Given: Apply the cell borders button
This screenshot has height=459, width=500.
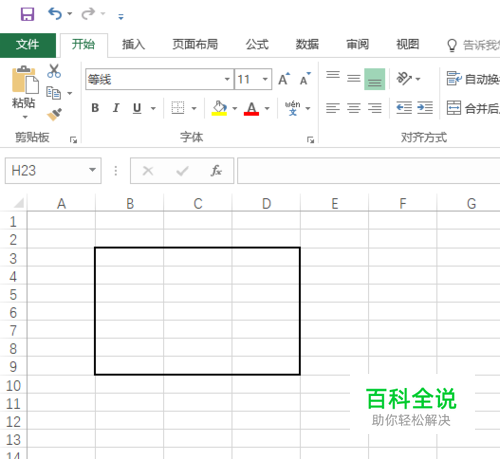Looking at the screenshot, I should pos(178,108).
